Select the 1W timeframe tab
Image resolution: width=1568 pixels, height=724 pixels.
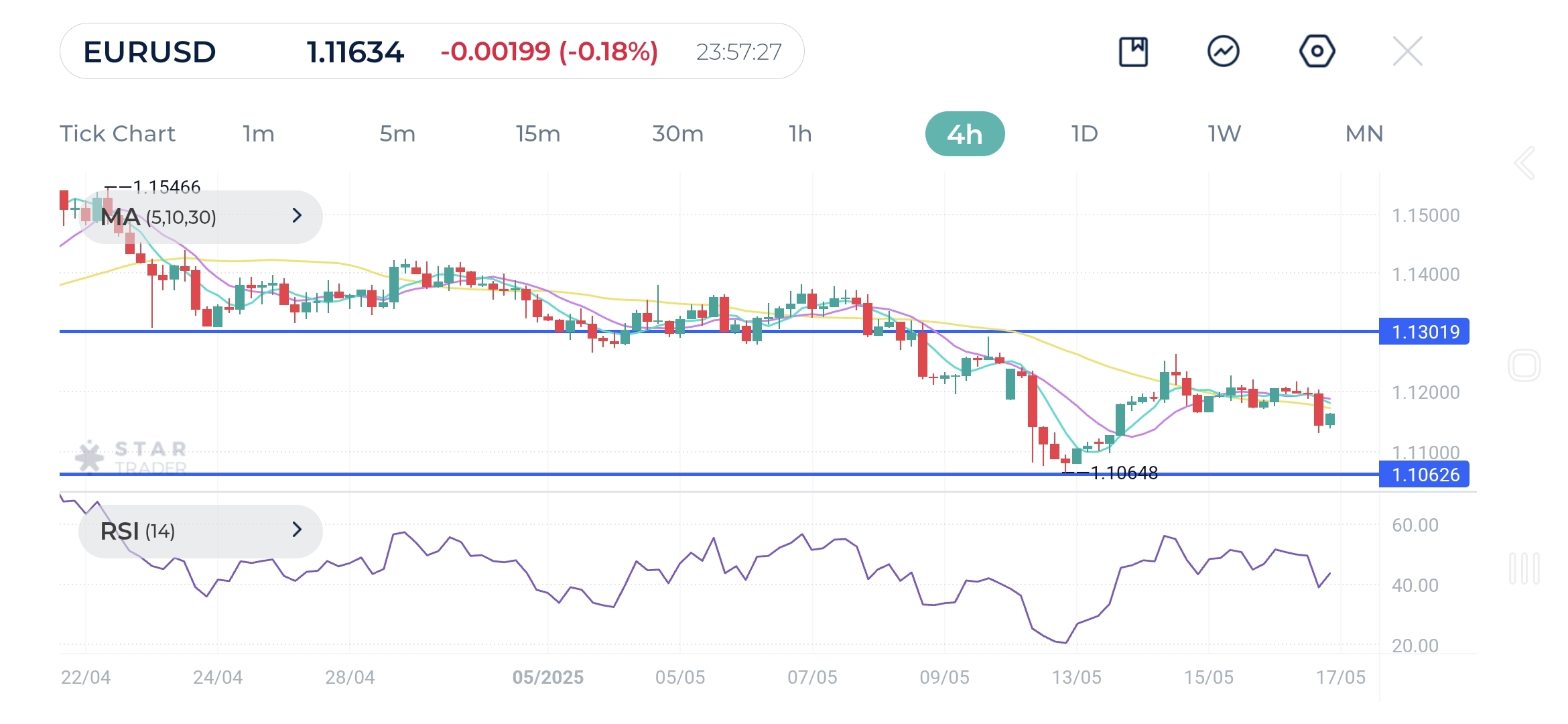1223,133
